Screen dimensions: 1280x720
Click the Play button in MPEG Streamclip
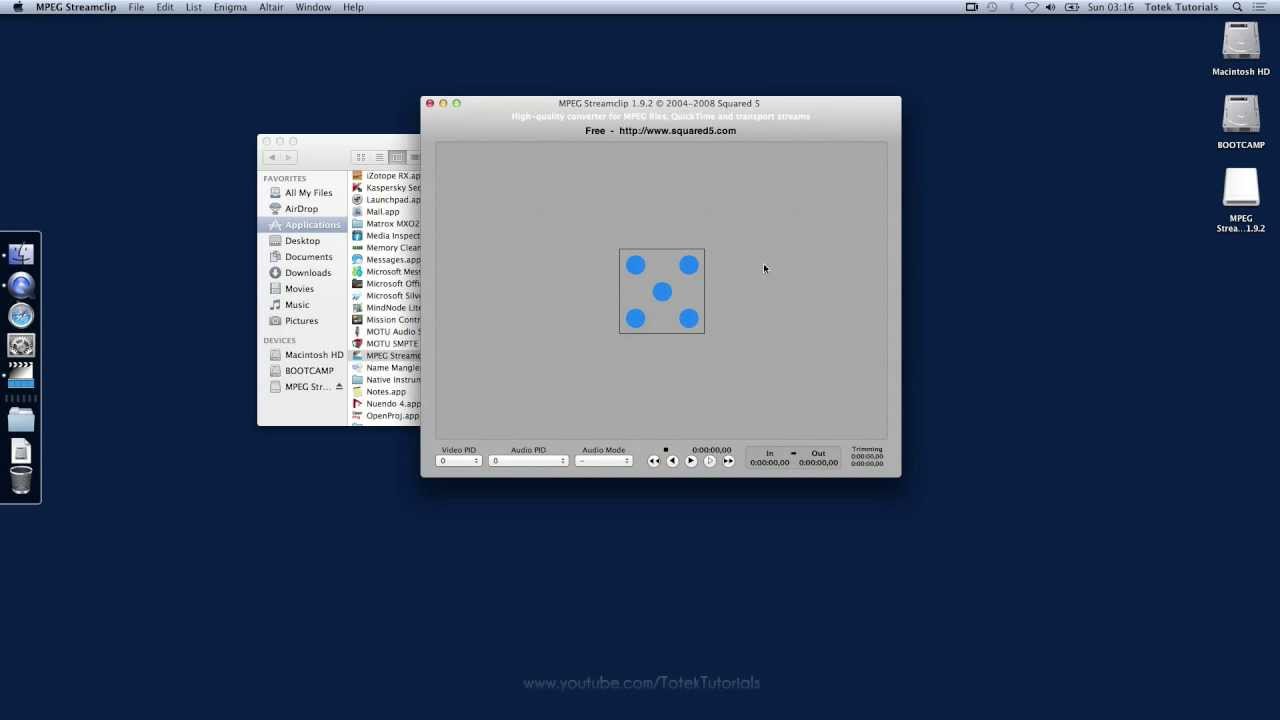691,461
